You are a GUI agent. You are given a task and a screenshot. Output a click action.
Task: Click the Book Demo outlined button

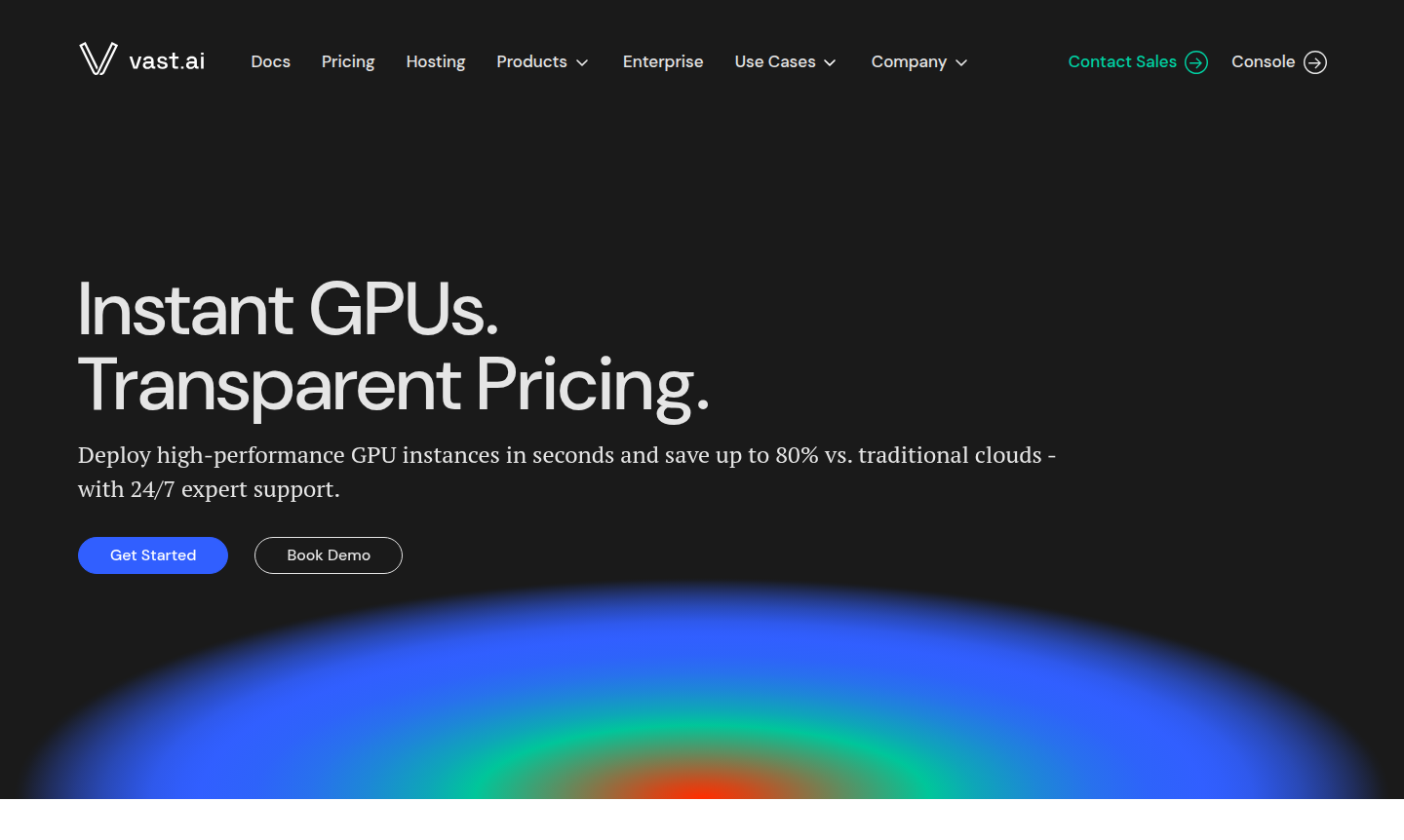pos(329,555)
